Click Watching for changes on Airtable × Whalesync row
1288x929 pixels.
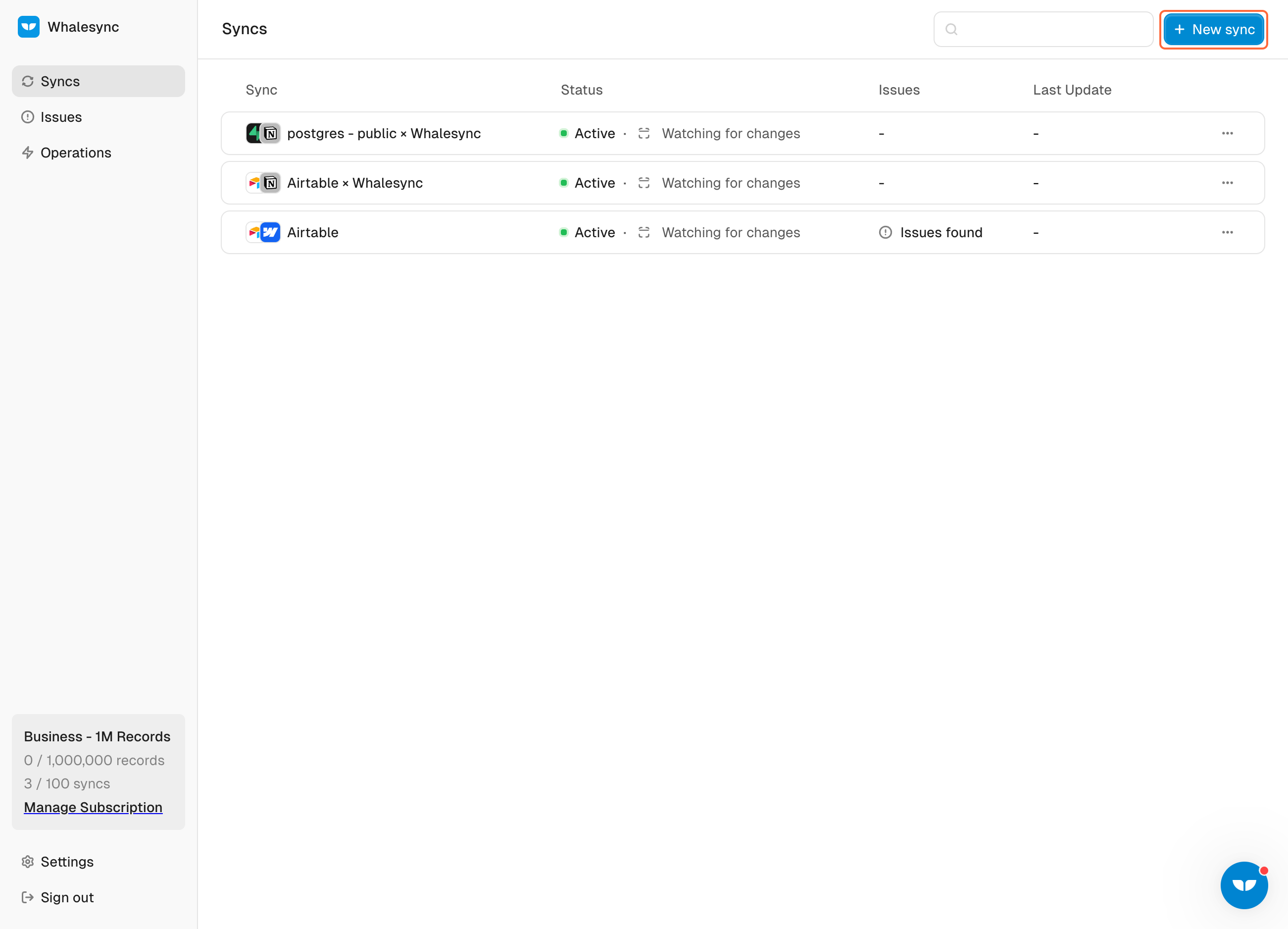731,183
